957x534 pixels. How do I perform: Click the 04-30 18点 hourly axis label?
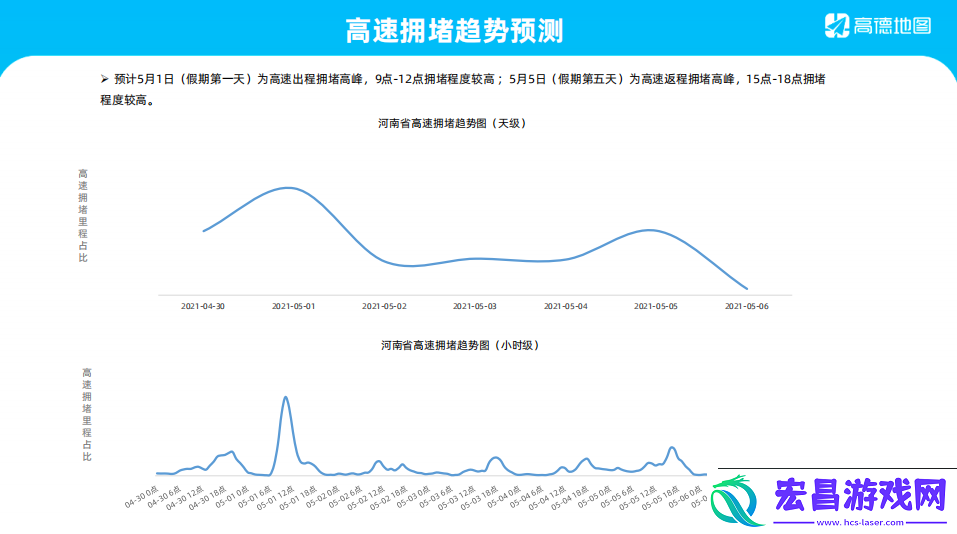point(208,497)
